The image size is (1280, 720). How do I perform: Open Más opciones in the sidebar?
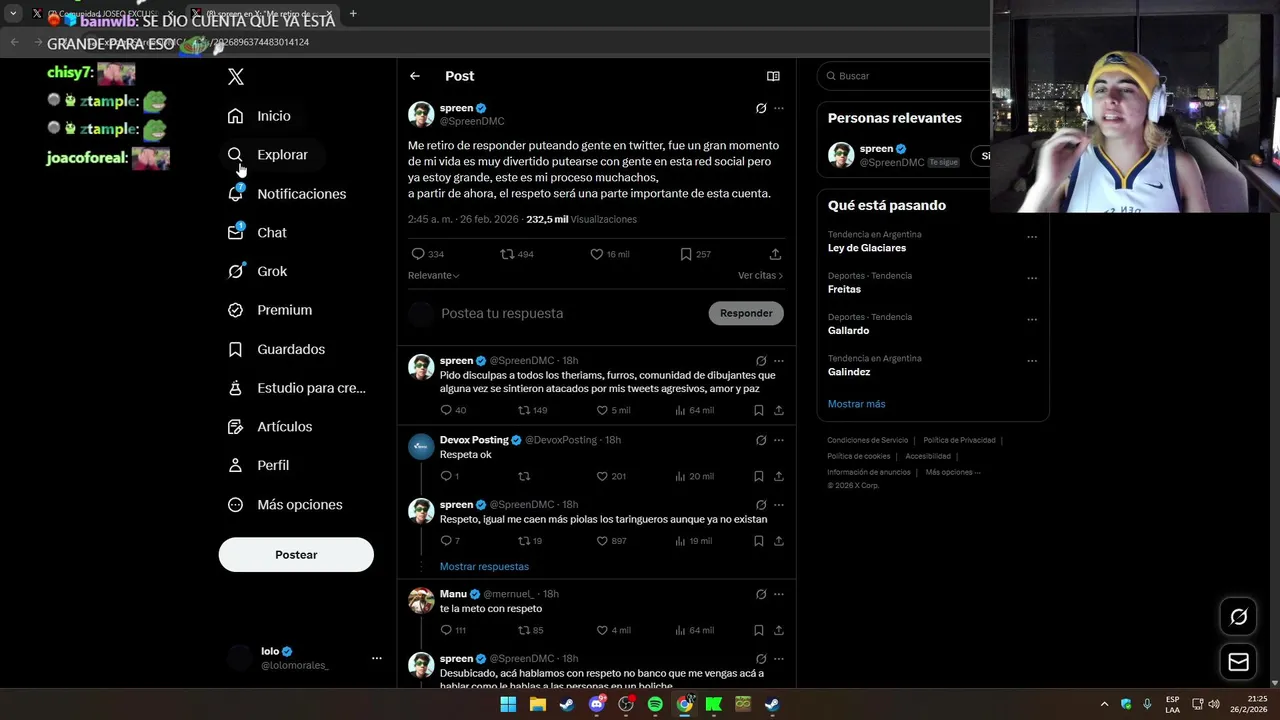click(285, 505)
